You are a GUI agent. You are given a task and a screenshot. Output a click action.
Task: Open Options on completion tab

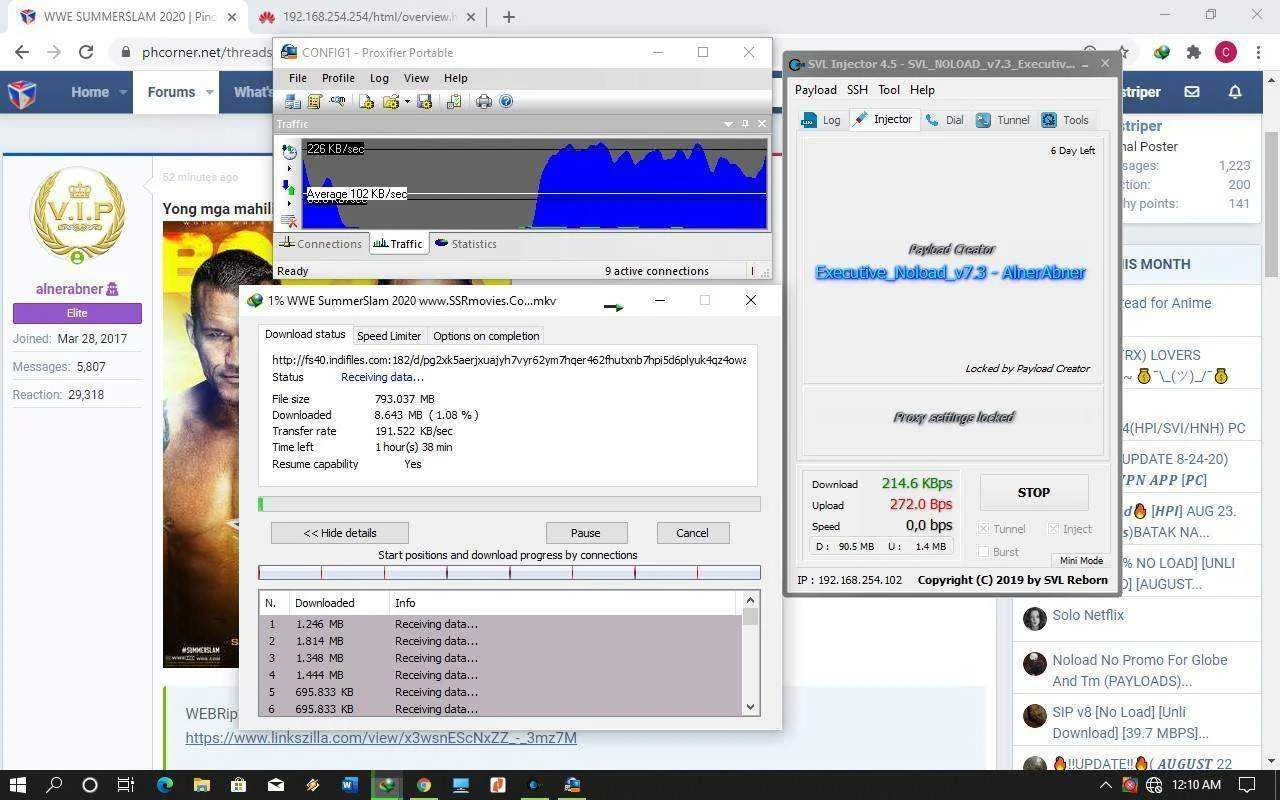pyautogui.click(x=486, y=336)
